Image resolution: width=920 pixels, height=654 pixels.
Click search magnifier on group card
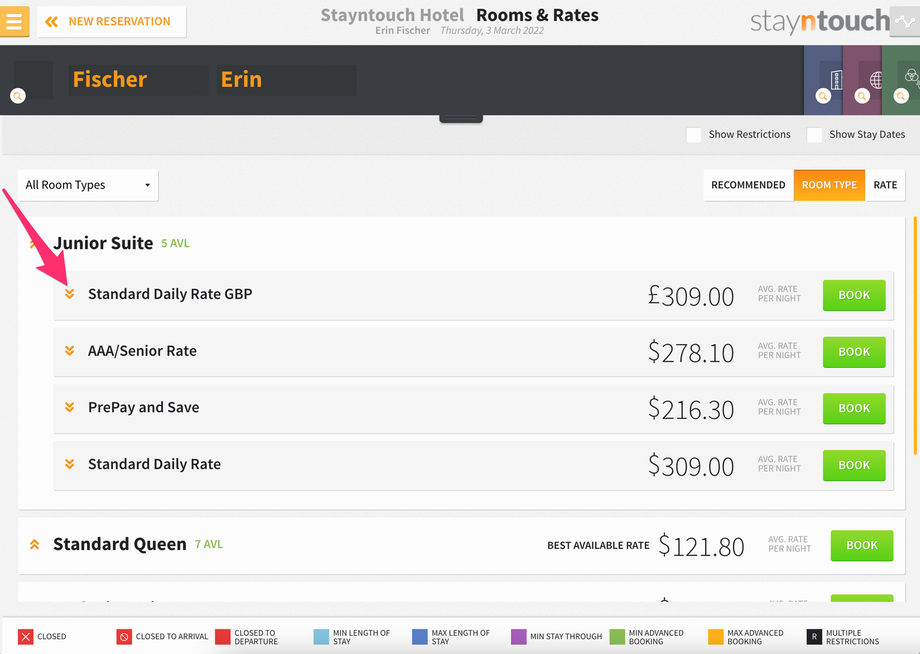click(x=901, y=96)
